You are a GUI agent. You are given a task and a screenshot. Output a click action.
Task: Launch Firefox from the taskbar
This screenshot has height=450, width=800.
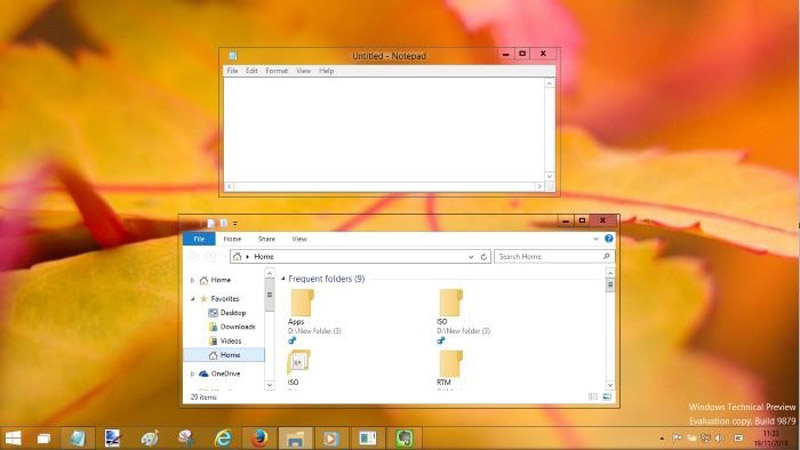pos(260,438)
